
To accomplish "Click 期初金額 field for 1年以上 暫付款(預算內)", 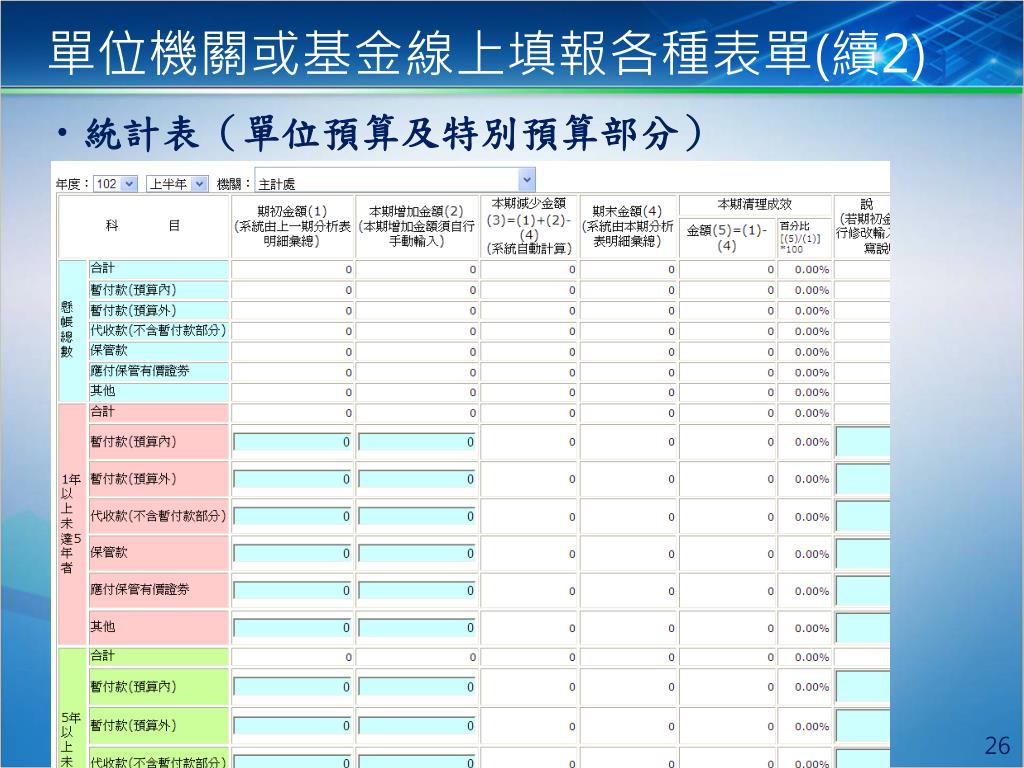I will coord(292,442).
